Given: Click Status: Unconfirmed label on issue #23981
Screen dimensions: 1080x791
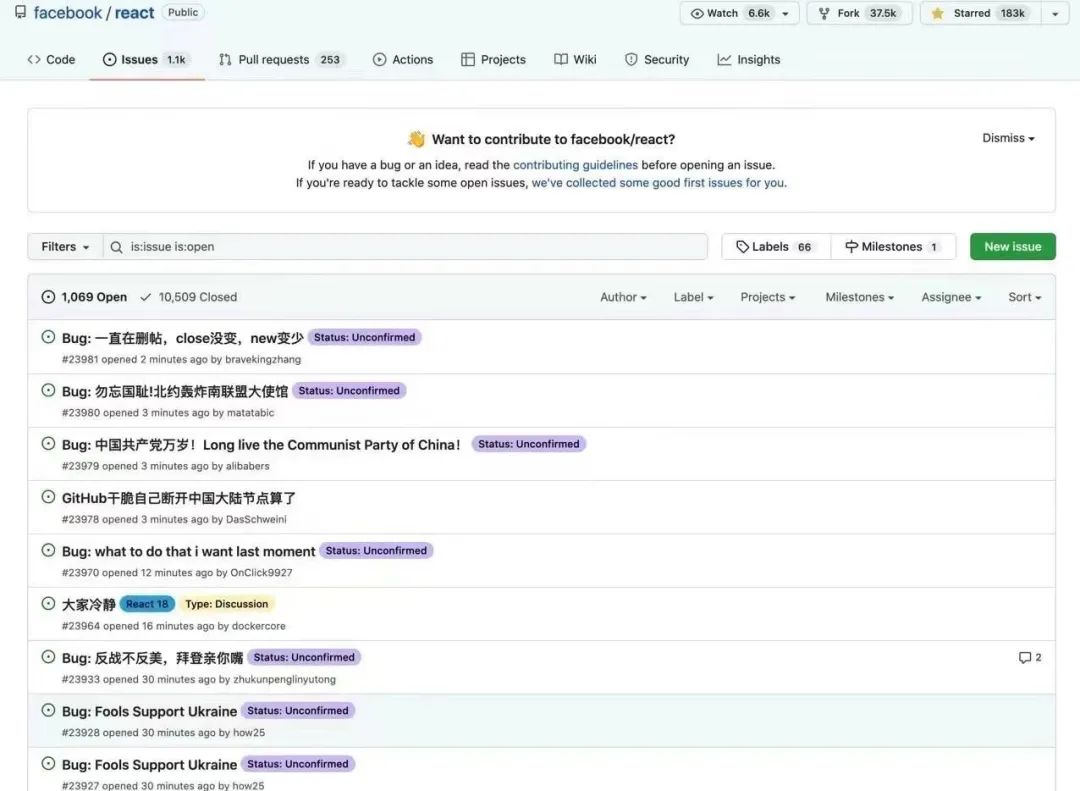Looking at the screenshot, I should coord(364,337).
